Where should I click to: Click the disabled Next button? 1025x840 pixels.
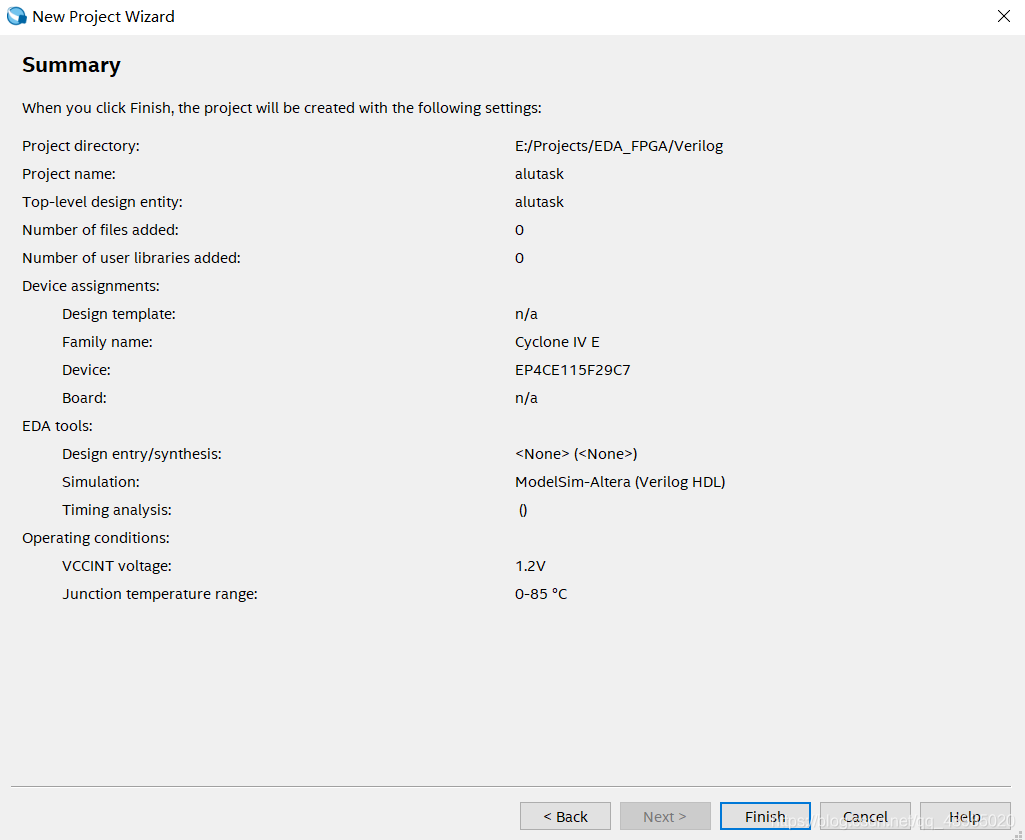pos(664,816)
